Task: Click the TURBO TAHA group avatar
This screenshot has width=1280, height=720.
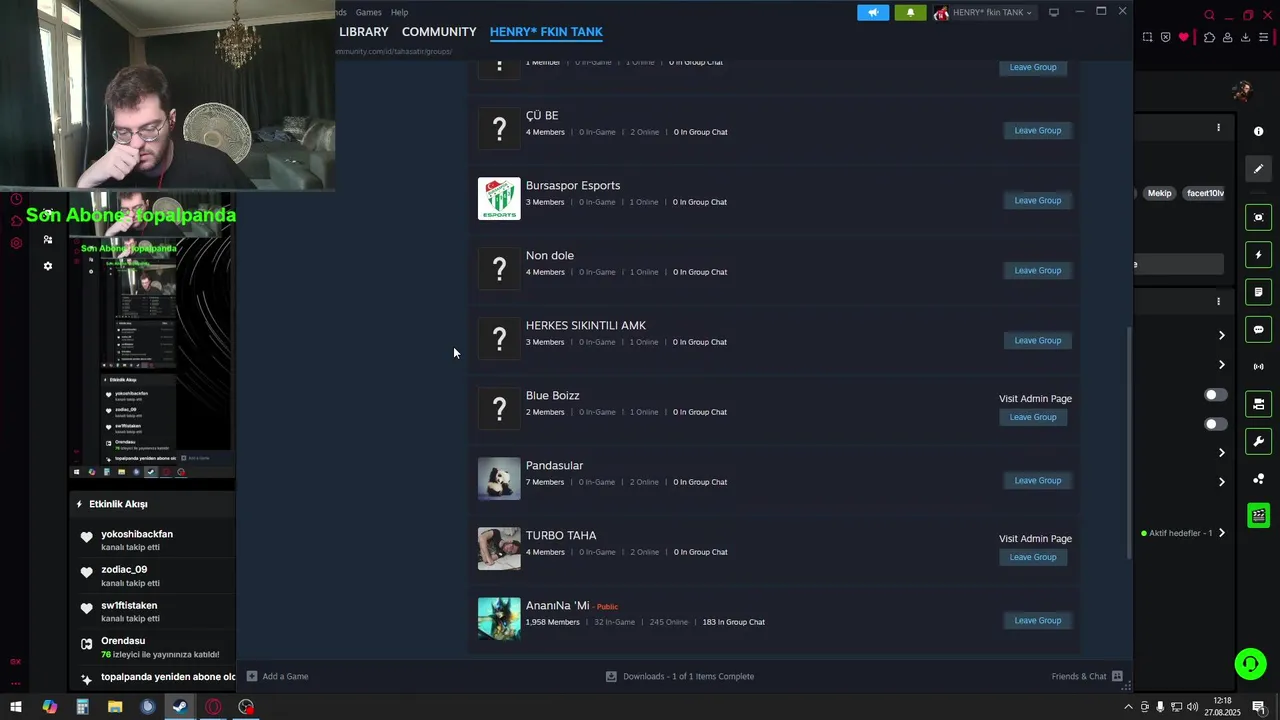Action: pyautogui.click(x=499, y=549)
